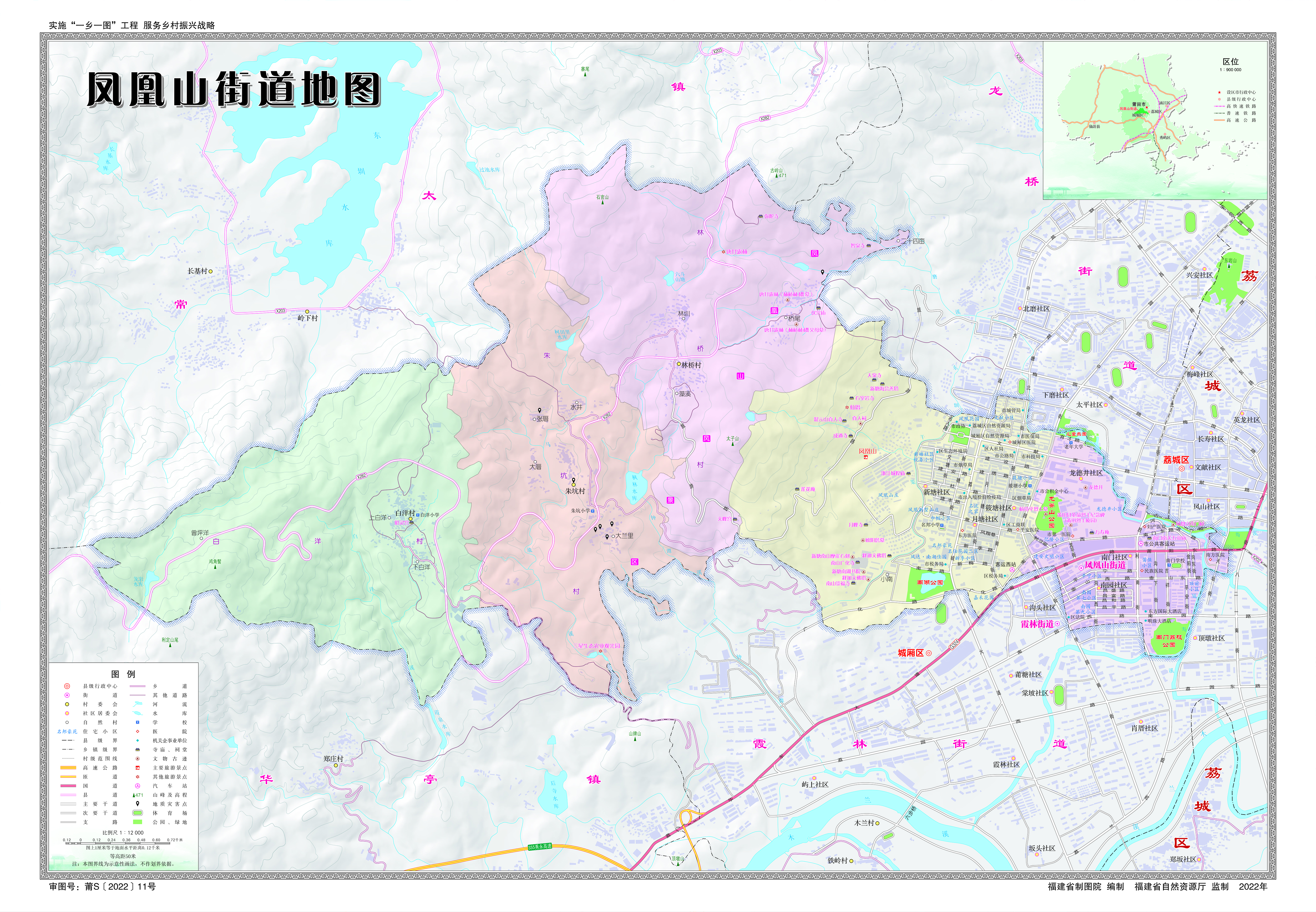1316x912 pixels.
Task: Click the 郑庄村 village label
Action: 333,759
